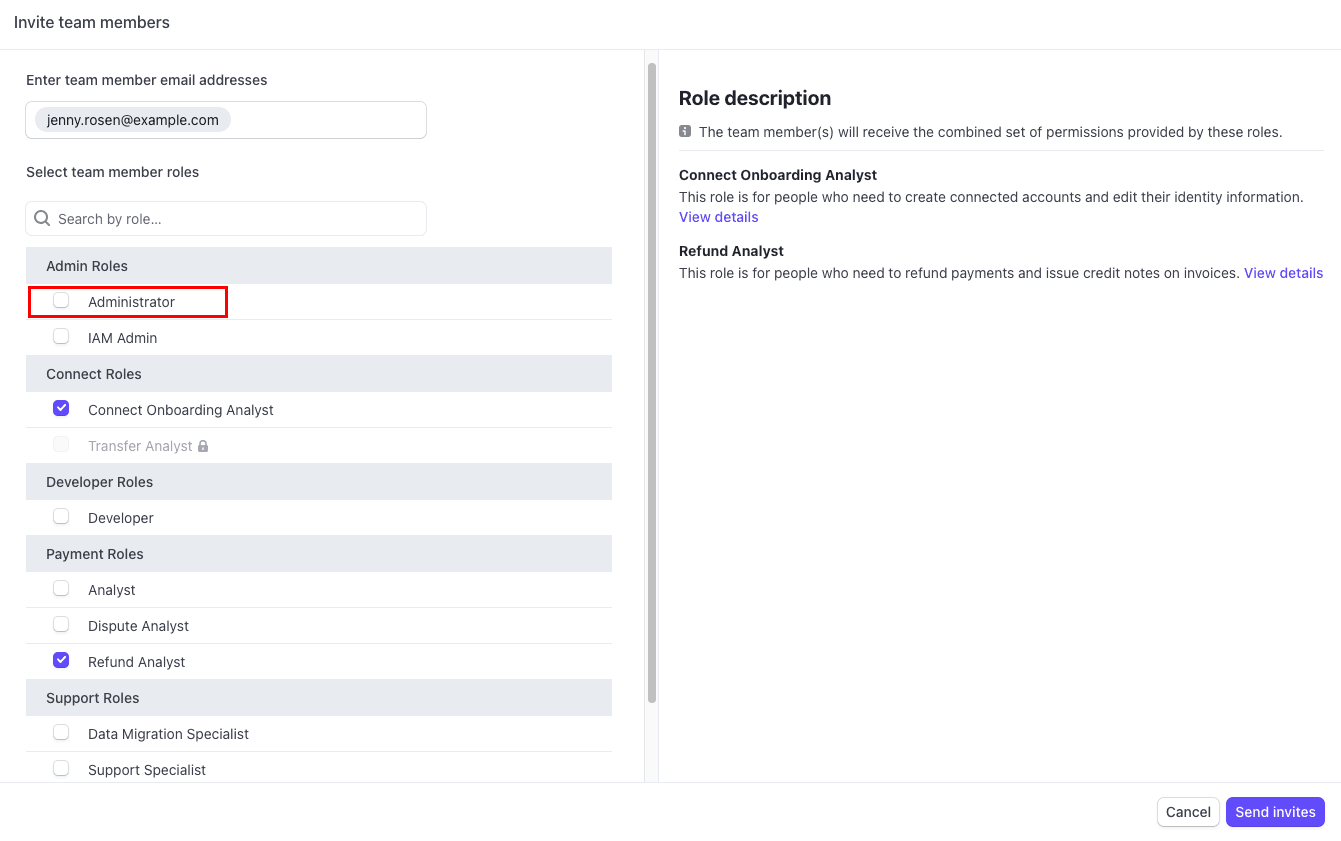
Task: Check the Support Specialist checkbox
Action: 61,769
